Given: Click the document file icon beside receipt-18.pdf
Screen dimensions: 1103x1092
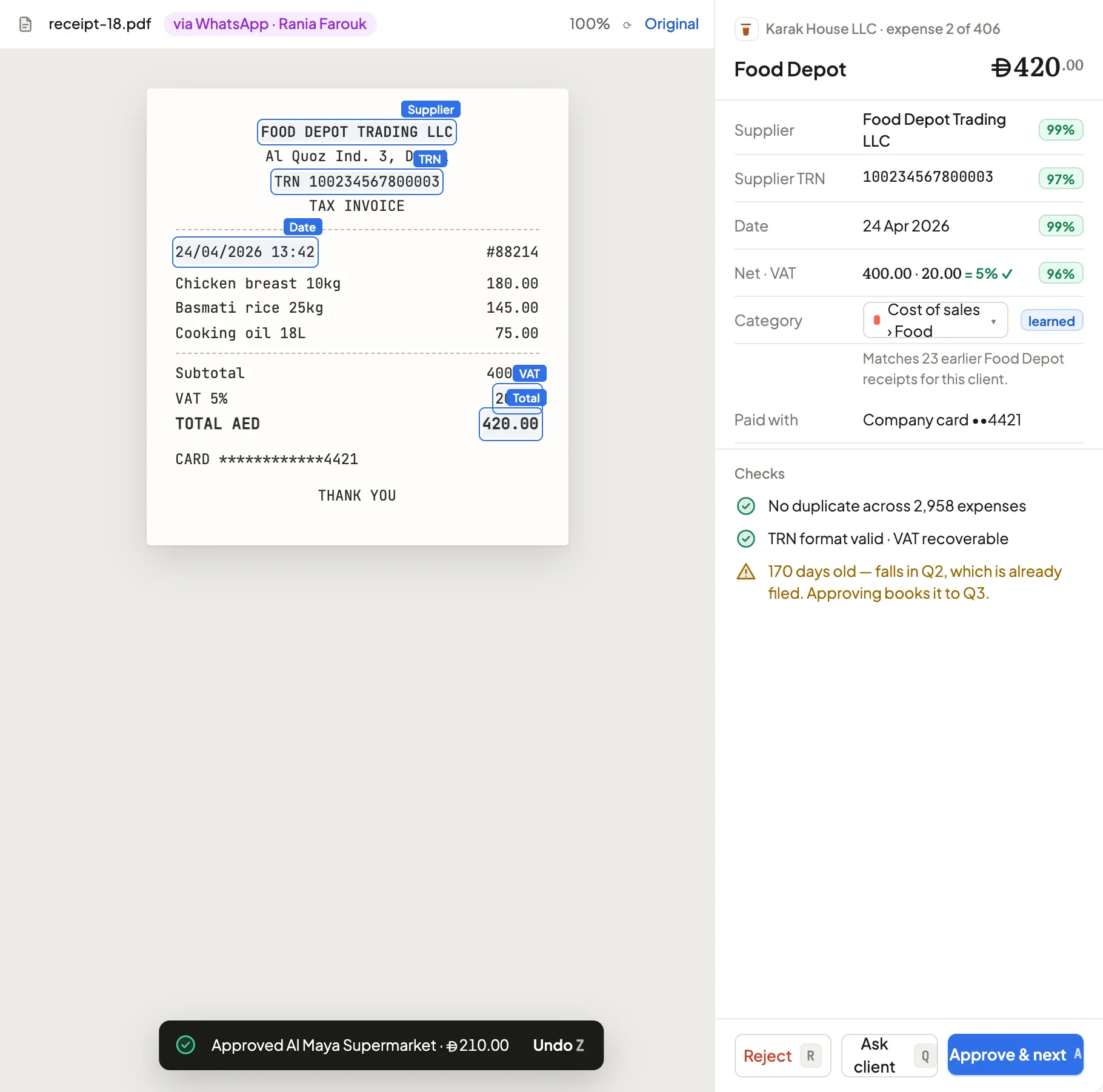Looking at the screenshot, I should [x=25, y=24].
